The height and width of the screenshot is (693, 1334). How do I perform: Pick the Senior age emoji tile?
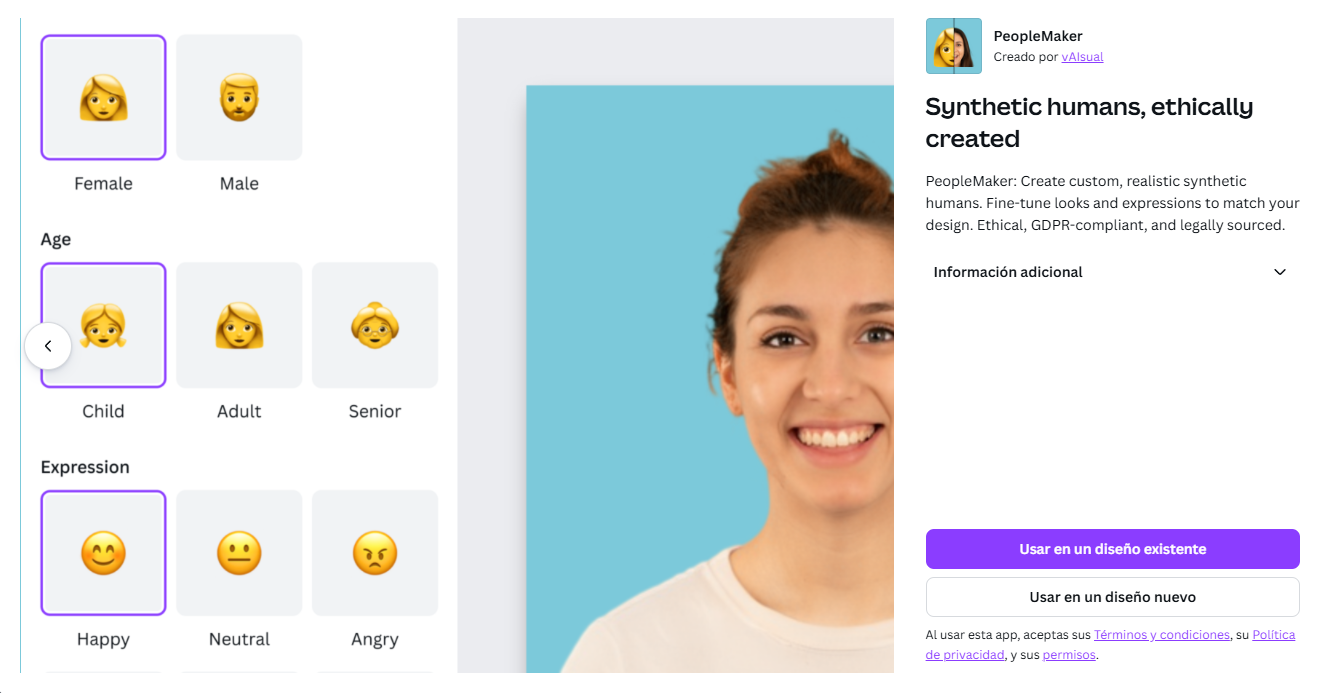pyautogui.click(x=375, y=325)
